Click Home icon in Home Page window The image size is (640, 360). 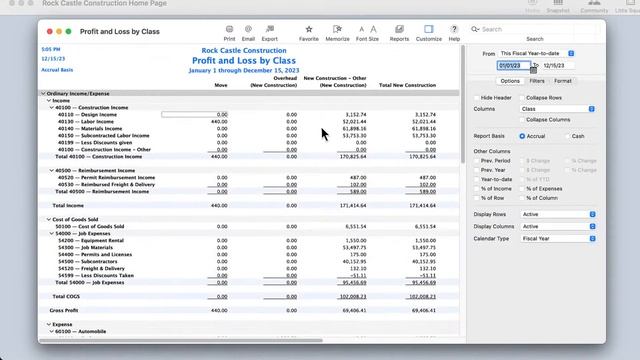coord(532,6)
